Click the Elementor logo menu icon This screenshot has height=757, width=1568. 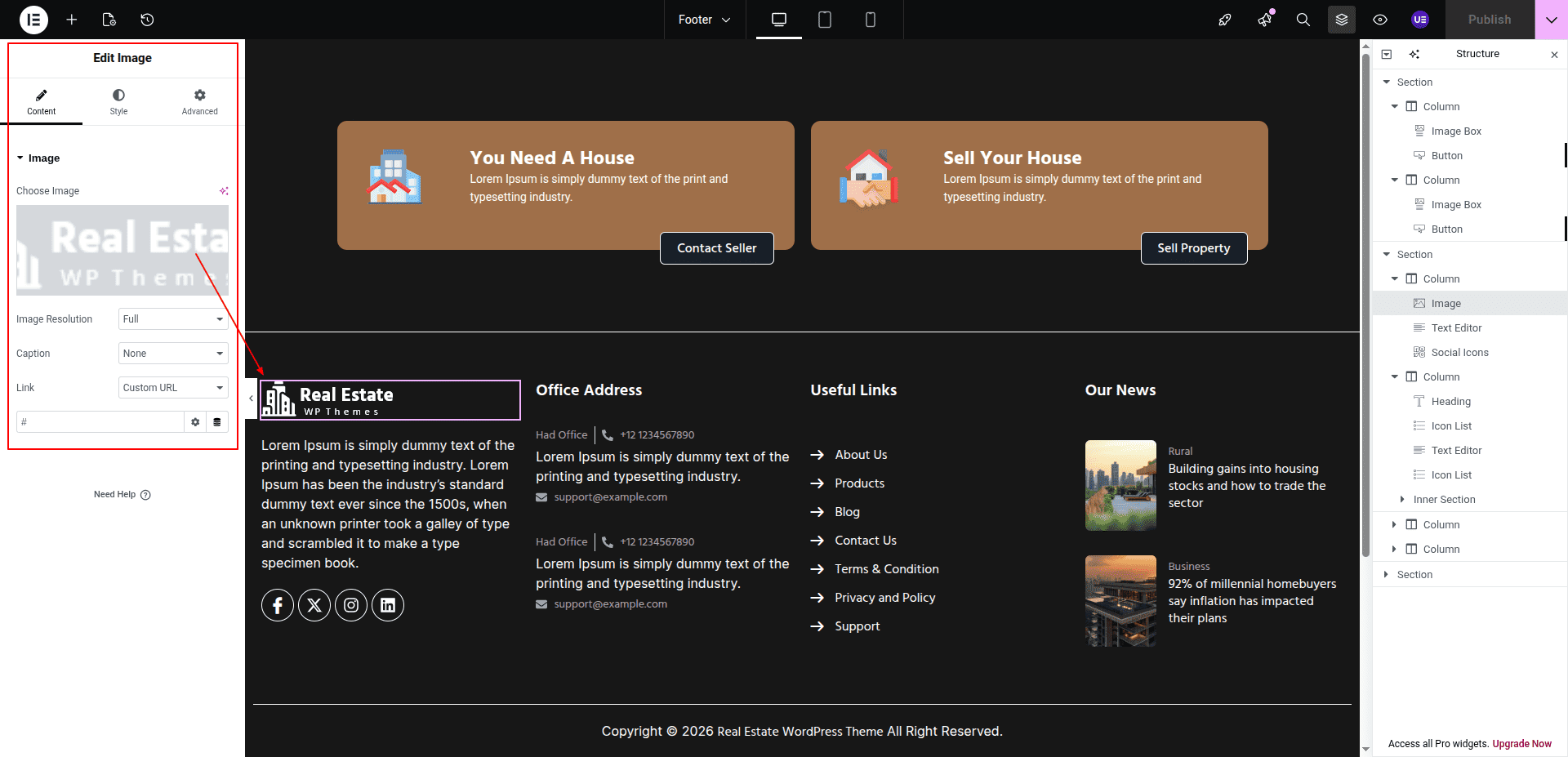(x=33, y=20)
